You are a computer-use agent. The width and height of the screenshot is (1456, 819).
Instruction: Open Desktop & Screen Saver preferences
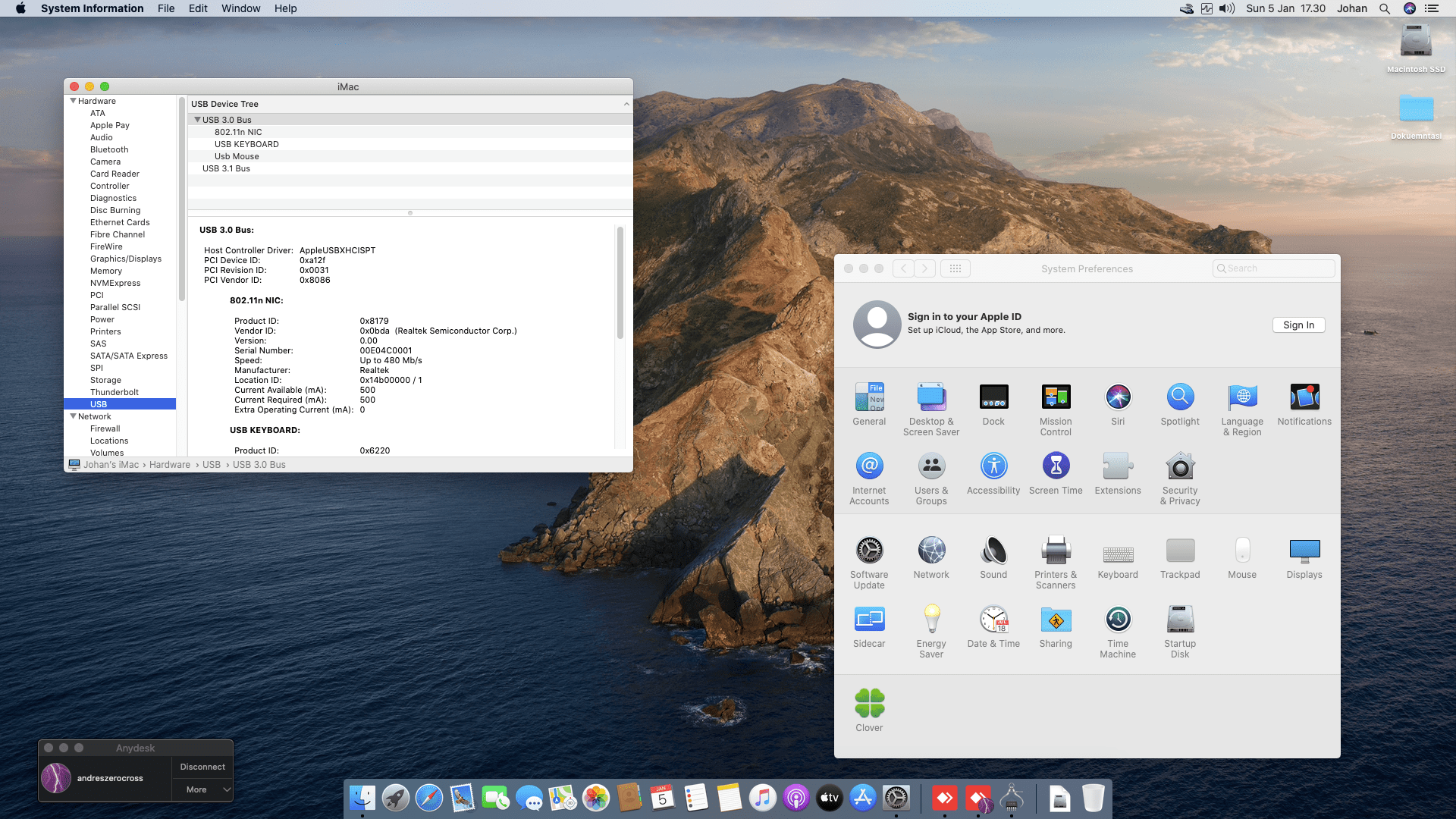click(x=931, y=409)
